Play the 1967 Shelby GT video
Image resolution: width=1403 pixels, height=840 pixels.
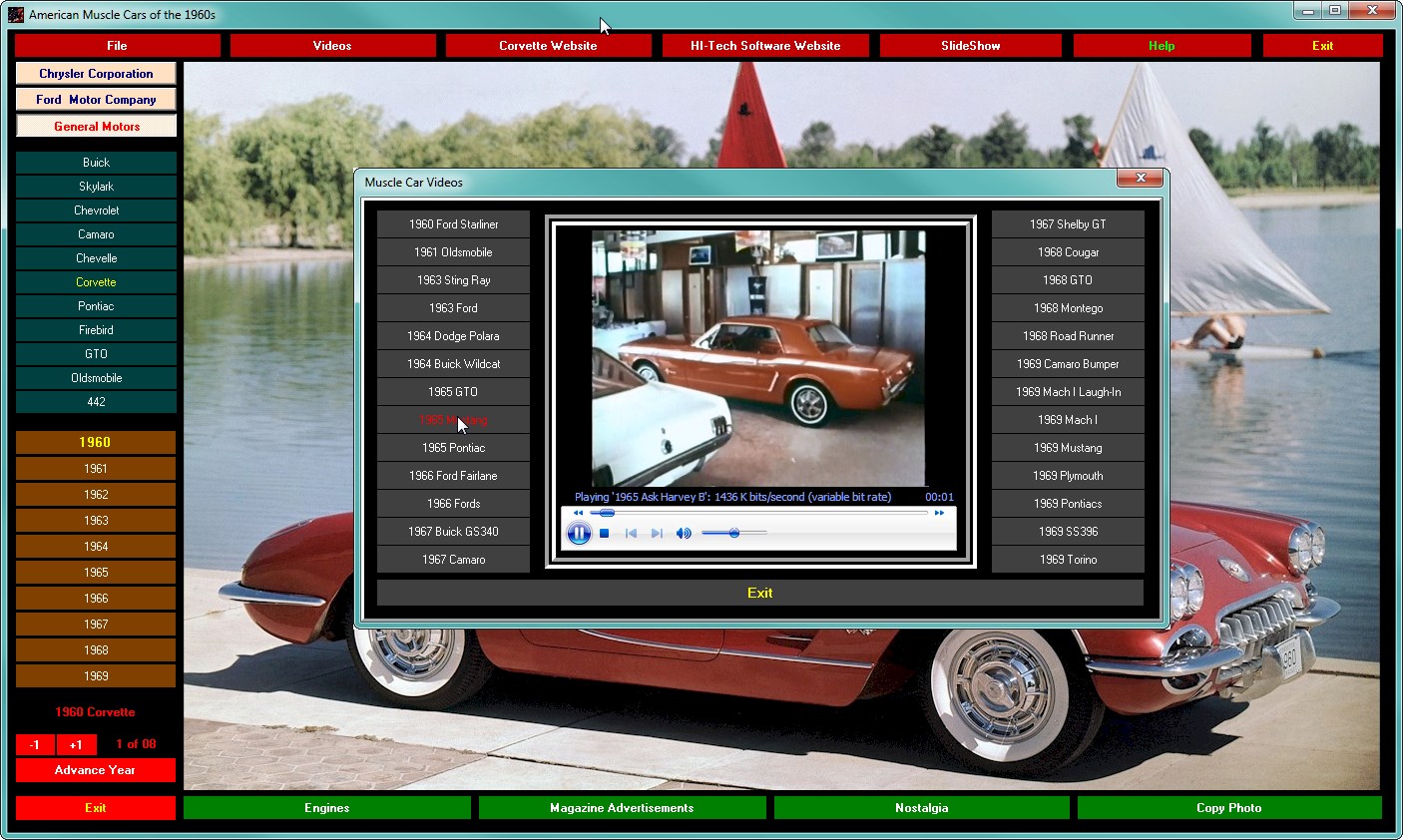[x=1068, y=224]
